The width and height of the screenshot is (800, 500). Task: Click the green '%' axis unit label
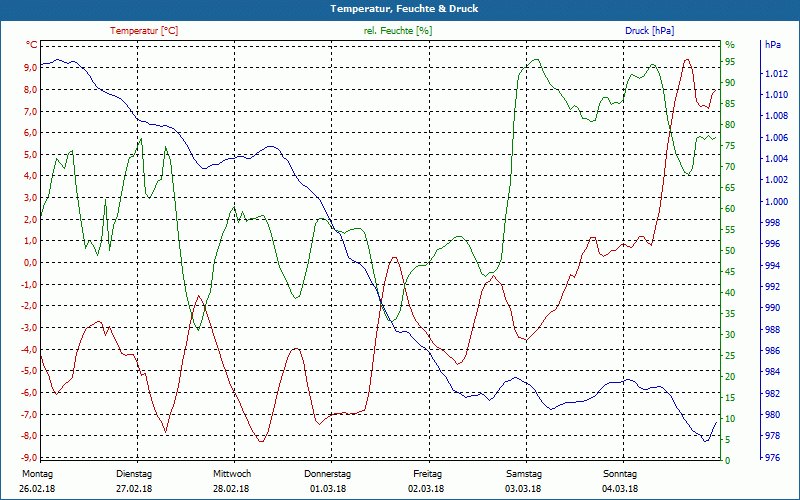point(730,45)
